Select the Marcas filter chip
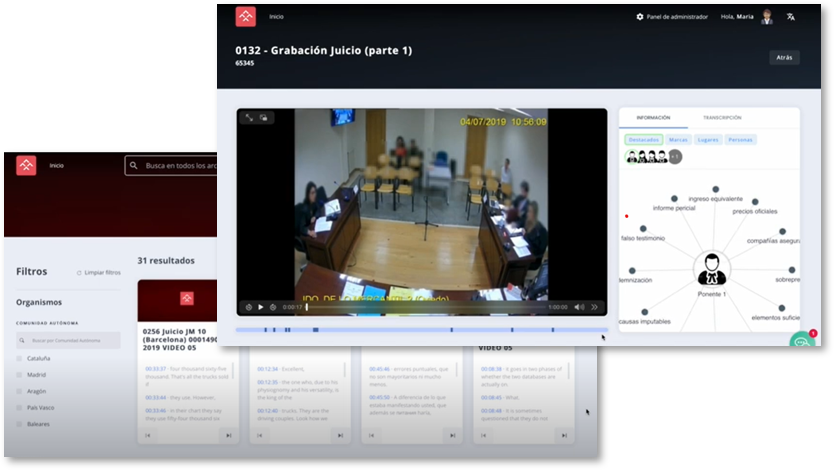This screenshot has height=470, width=834. tap(678, 140)
